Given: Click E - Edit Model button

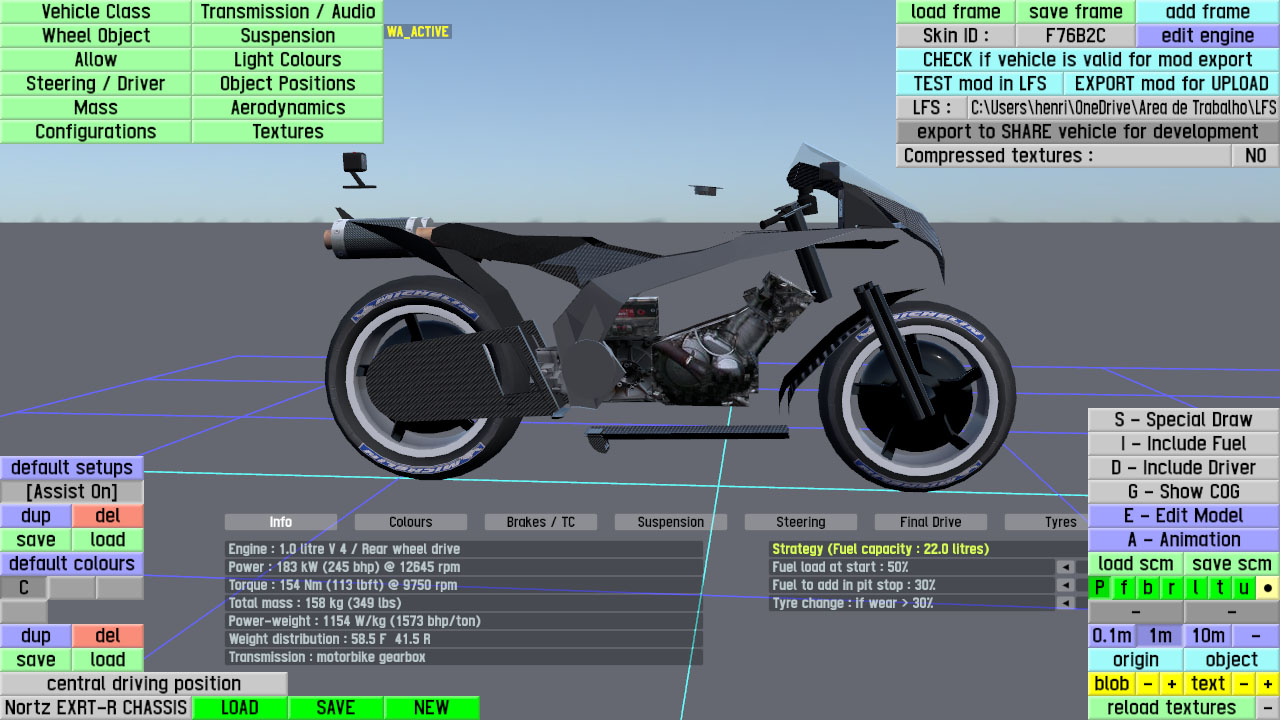Looking at the screenshot, I should [x=1184, y=516].
